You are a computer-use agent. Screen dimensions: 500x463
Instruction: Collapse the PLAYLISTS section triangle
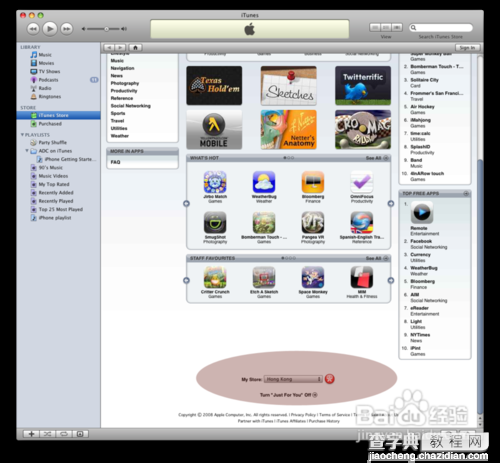pos(22,135)
